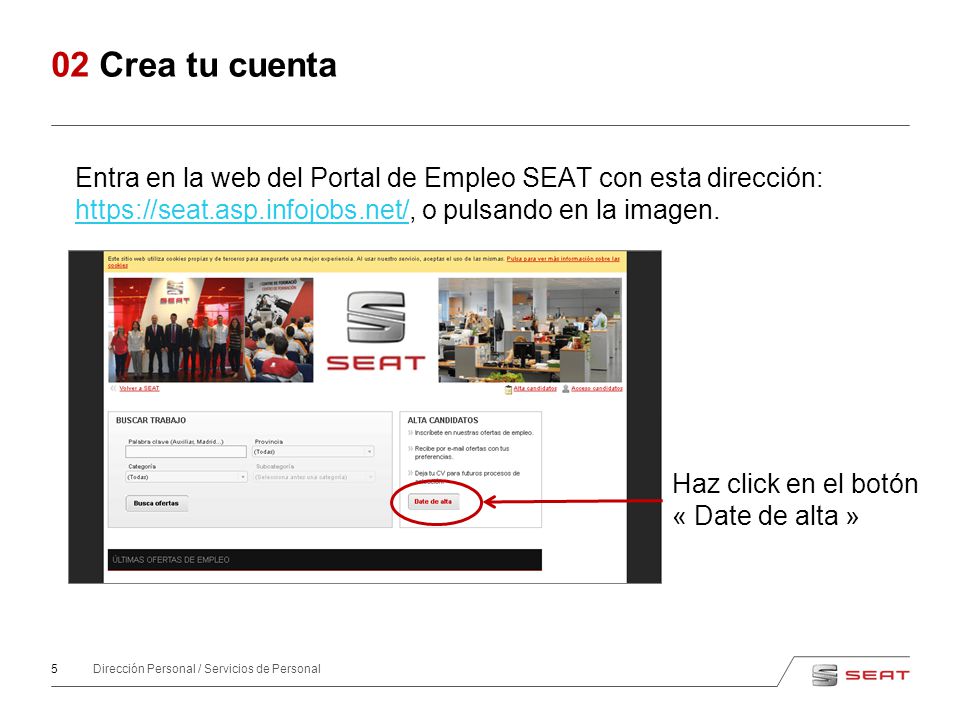
Task: Click the central SEAT logo in the webpage
Action: tap(376, 331)
